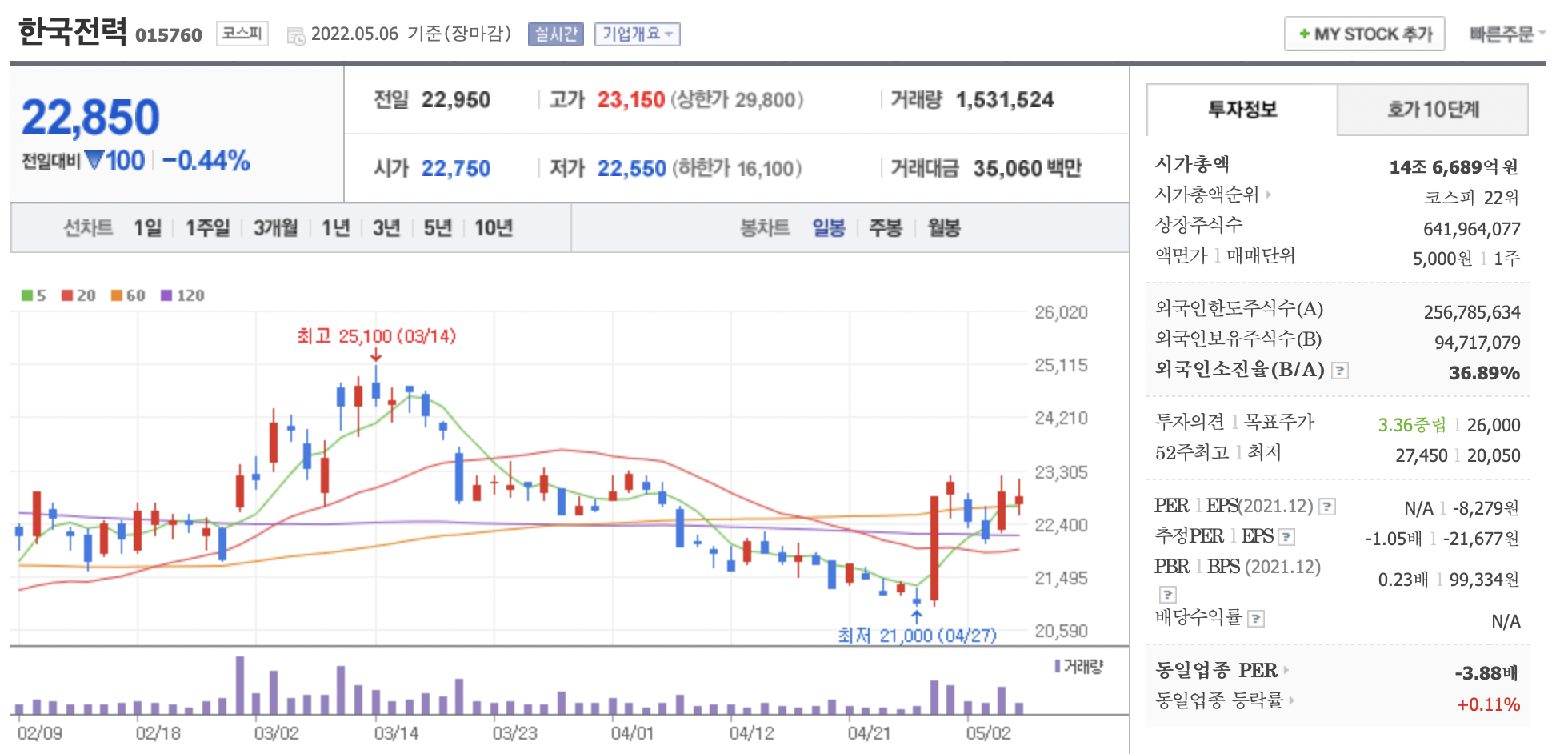1568x754 pixels.
Task: Select the 1일 line chart period
Action: point(147,228)
